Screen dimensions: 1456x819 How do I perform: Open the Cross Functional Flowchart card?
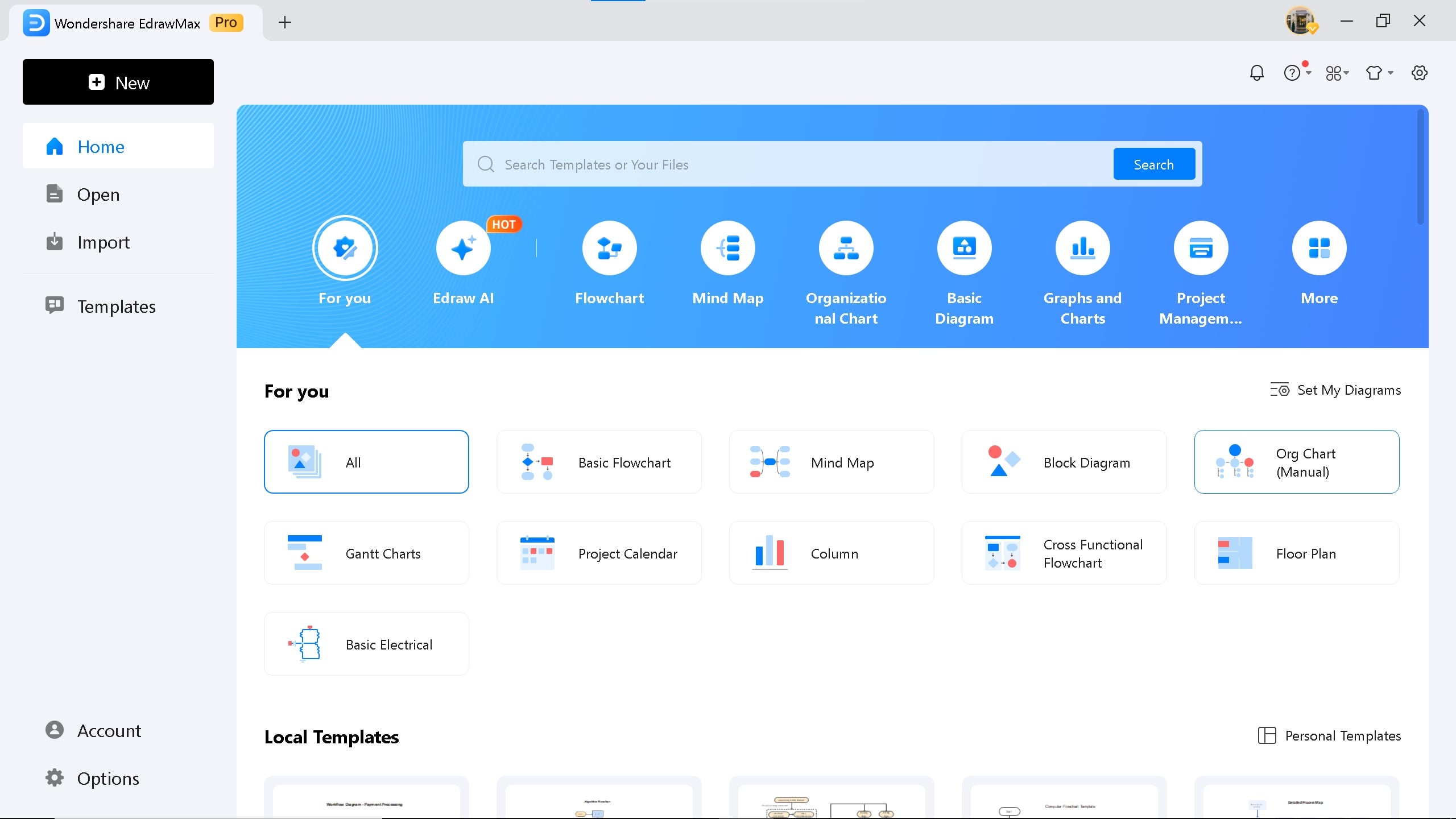[1064, 553]
